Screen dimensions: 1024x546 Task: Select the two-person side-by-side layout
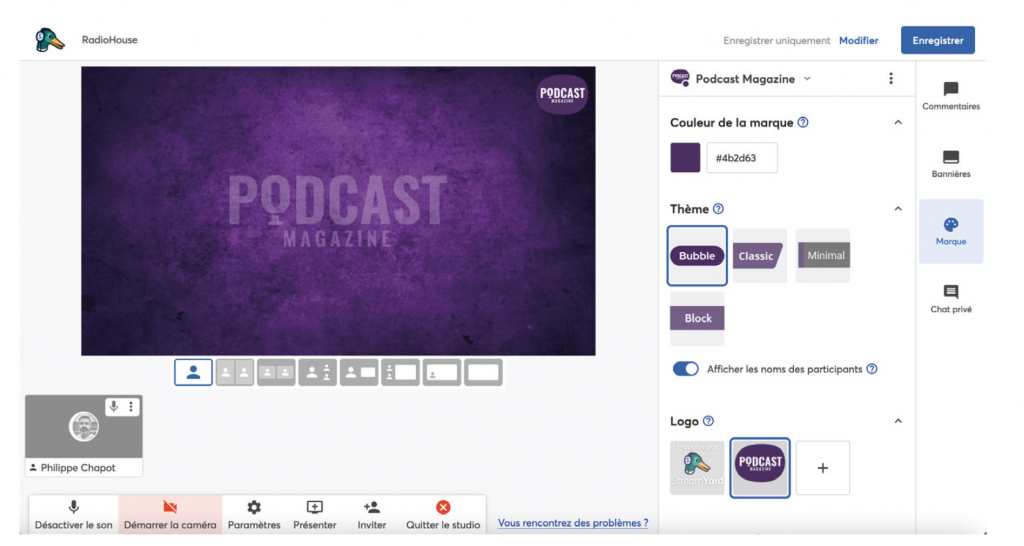[276, 372]
